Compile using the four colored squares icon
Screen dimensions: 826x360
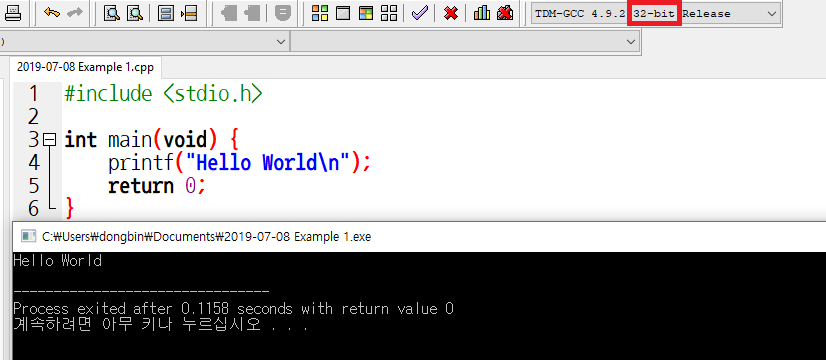point(320,13)
